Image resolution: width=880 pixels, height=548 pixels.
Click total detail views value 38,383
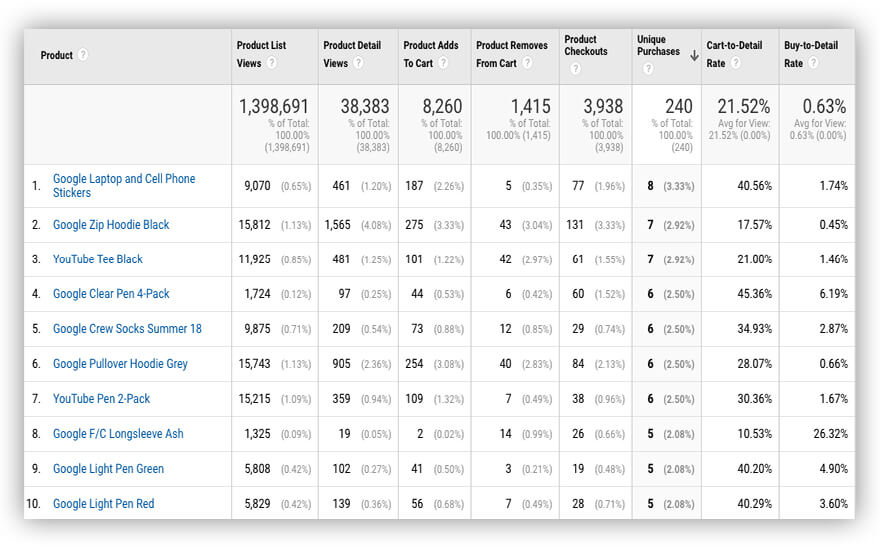365,106
